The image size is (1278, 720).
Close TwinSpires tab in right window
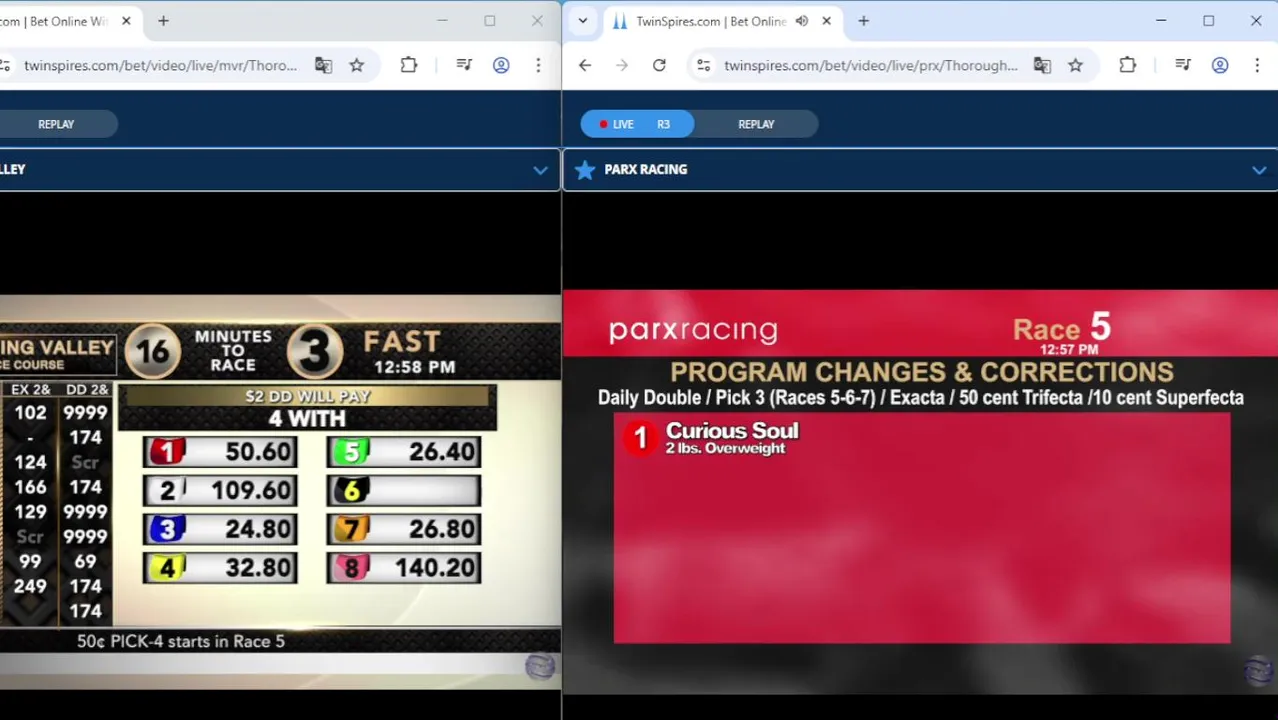pyautogui.click(x=826, y=21)
